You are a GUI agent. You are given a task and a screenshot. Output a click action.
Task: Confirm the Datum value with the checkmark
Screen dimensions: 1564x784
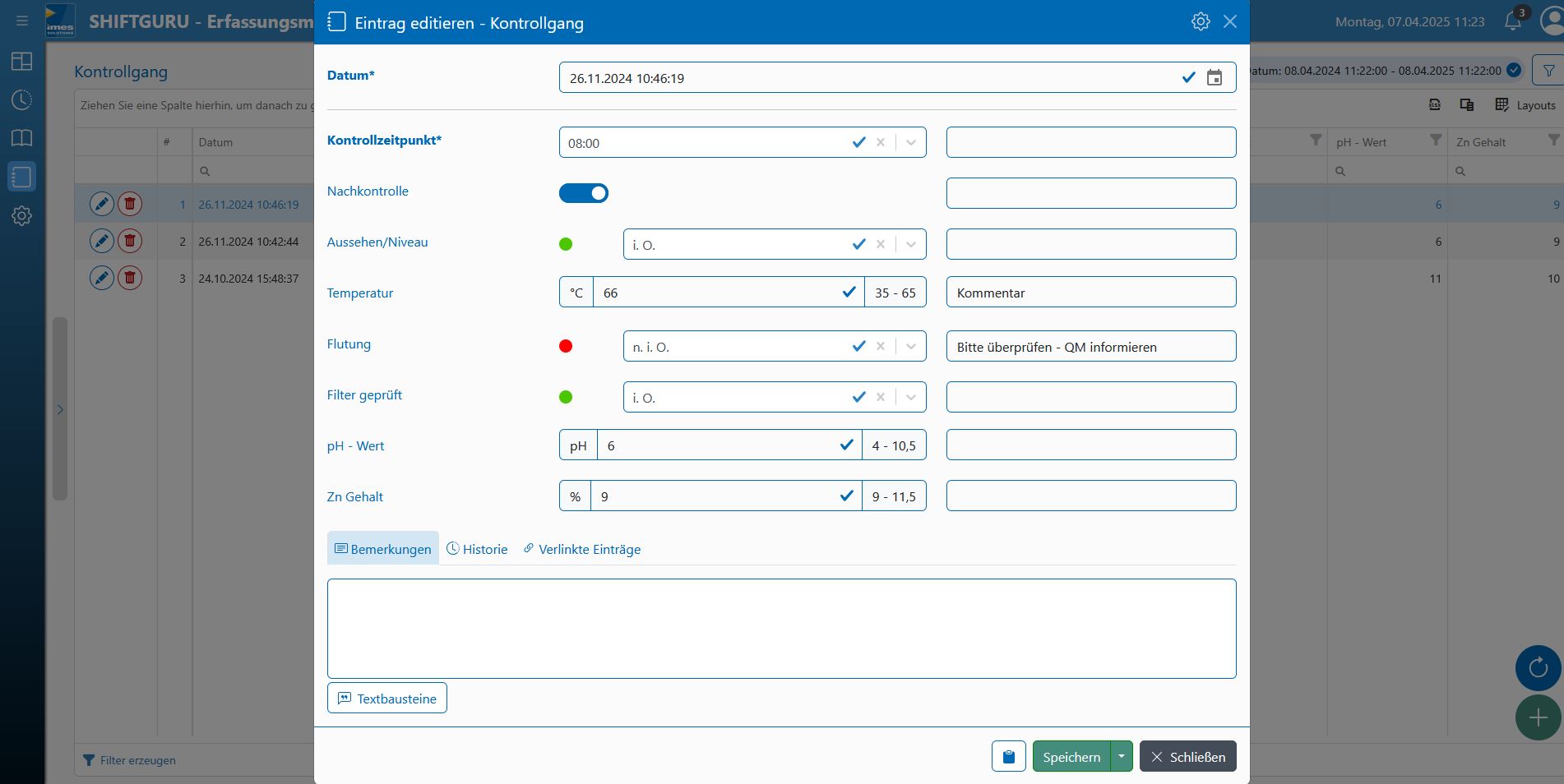tap(1187, 77)
